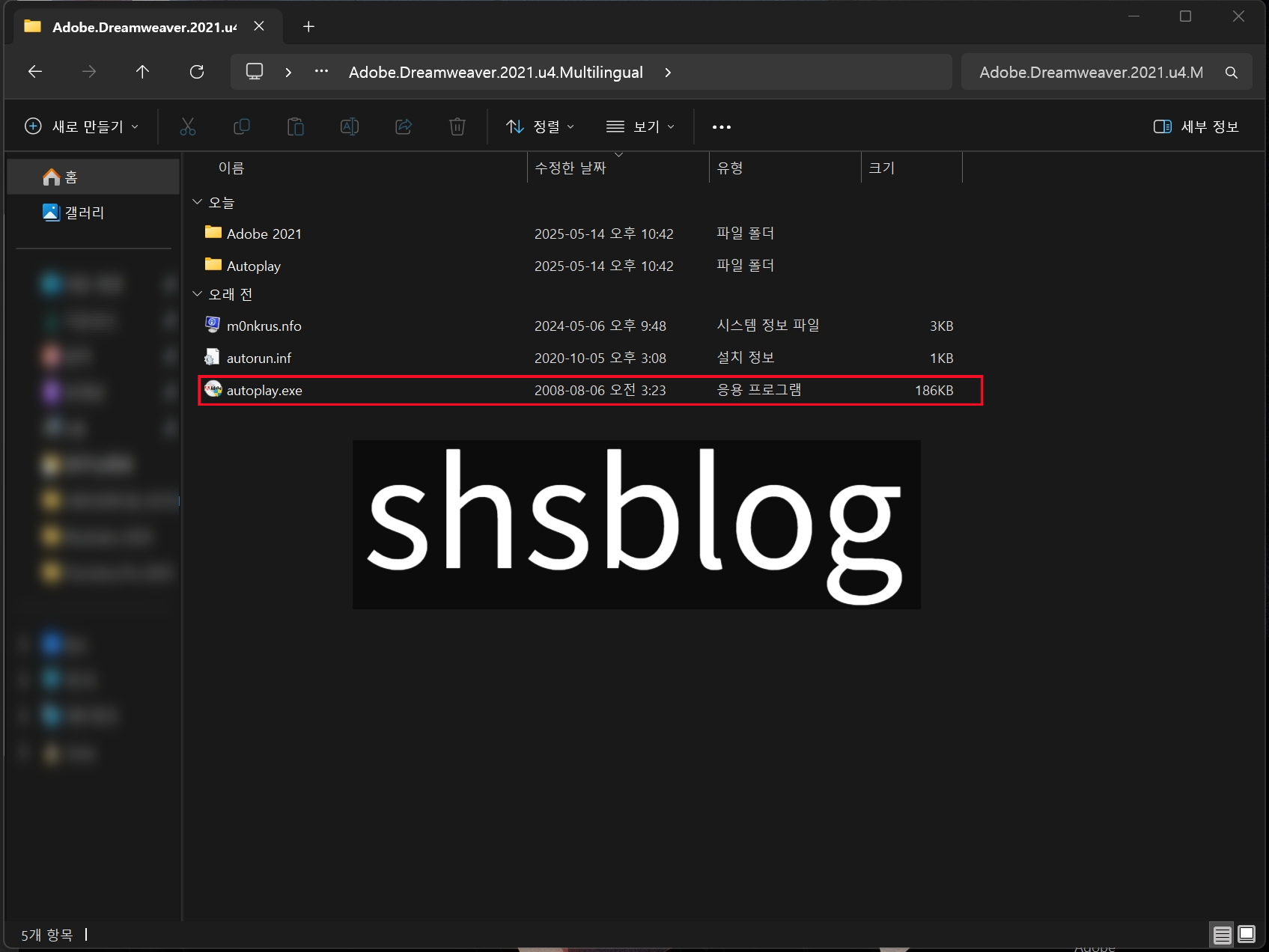Click the Adobe.Dreamweaver.2021.u4.Multilingual breadcrumb
The width and height of the screenshot is (1269, 952).
point(496,72)
